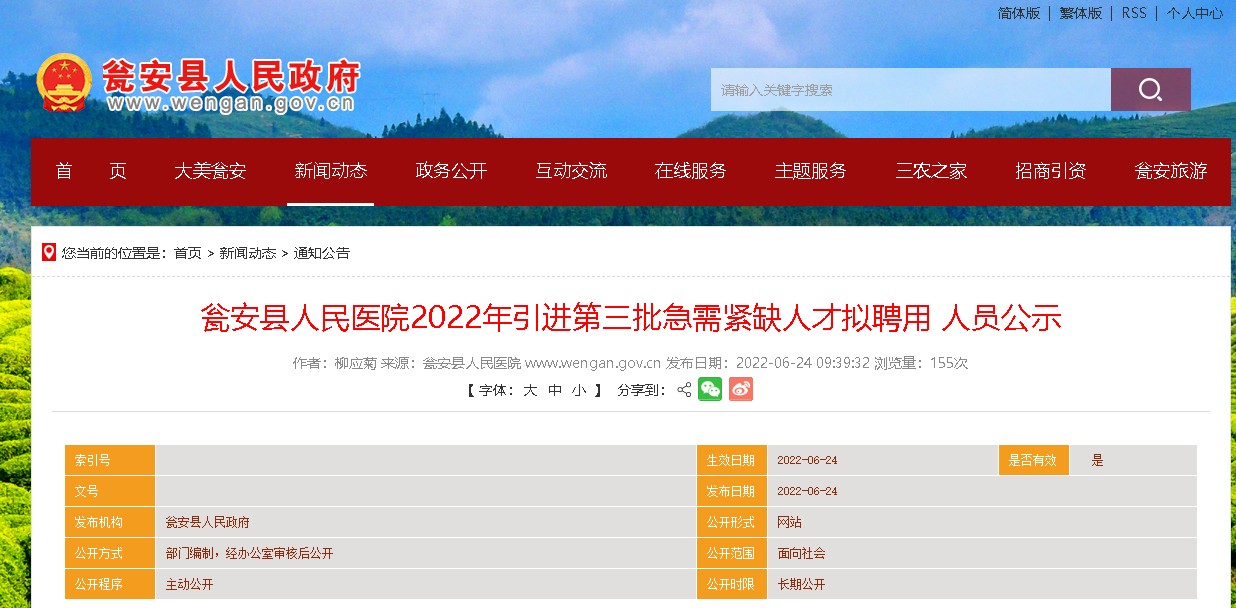Screen dimensions: 1236x608
Task: Set font size to 中
Action: 555,390
